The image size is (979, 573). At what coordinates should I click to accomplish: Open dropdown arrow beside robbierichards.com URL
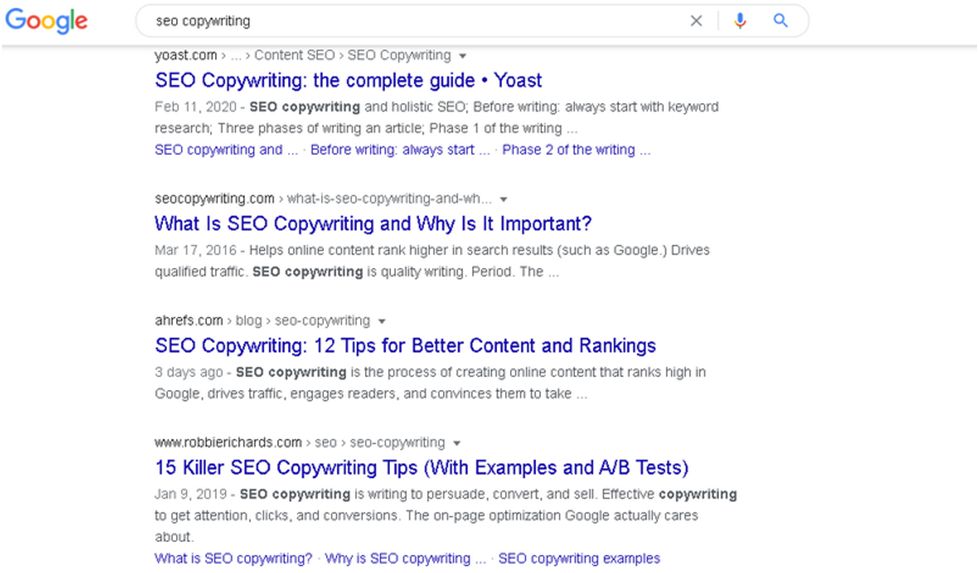(x=457, y=443)
